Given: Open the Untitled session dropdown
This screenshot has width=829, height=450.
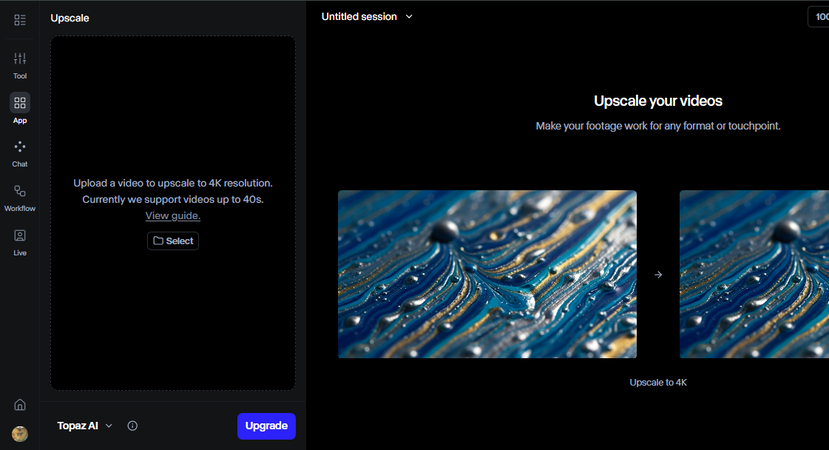Looking at the screenshot, I should point(367,17).
